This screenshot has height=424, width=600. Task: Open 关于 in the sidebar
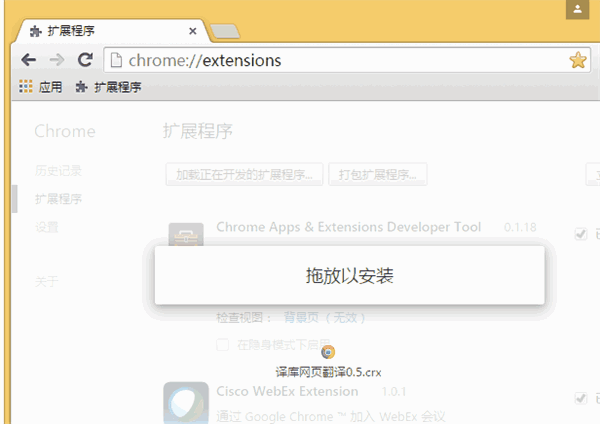tap(47, 282)
